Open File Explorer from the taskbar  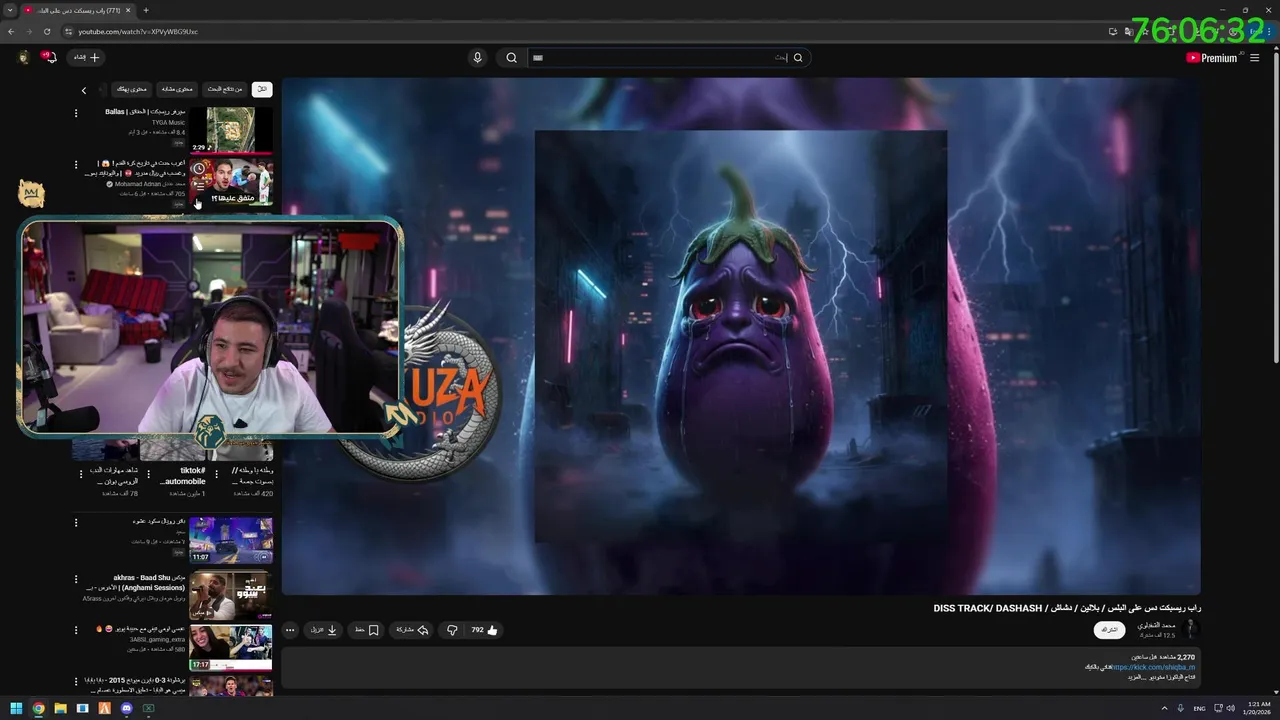(60, 708)
